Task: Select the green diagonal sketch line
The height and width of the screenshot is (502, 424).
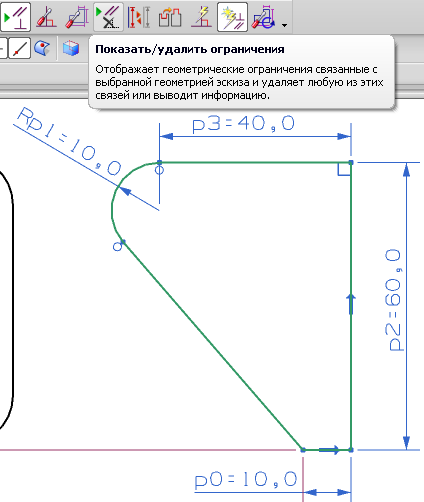Action: pyautogui.click(x=213, y=345)
